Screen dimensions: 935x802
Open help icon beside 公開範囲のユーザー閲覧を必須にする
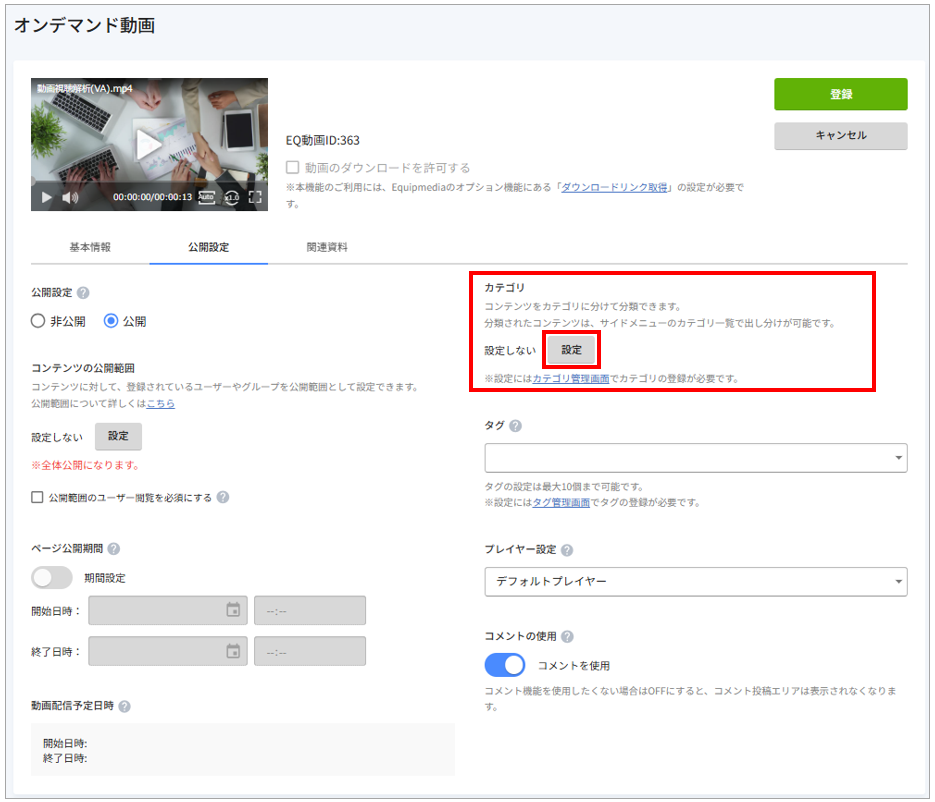223,497
